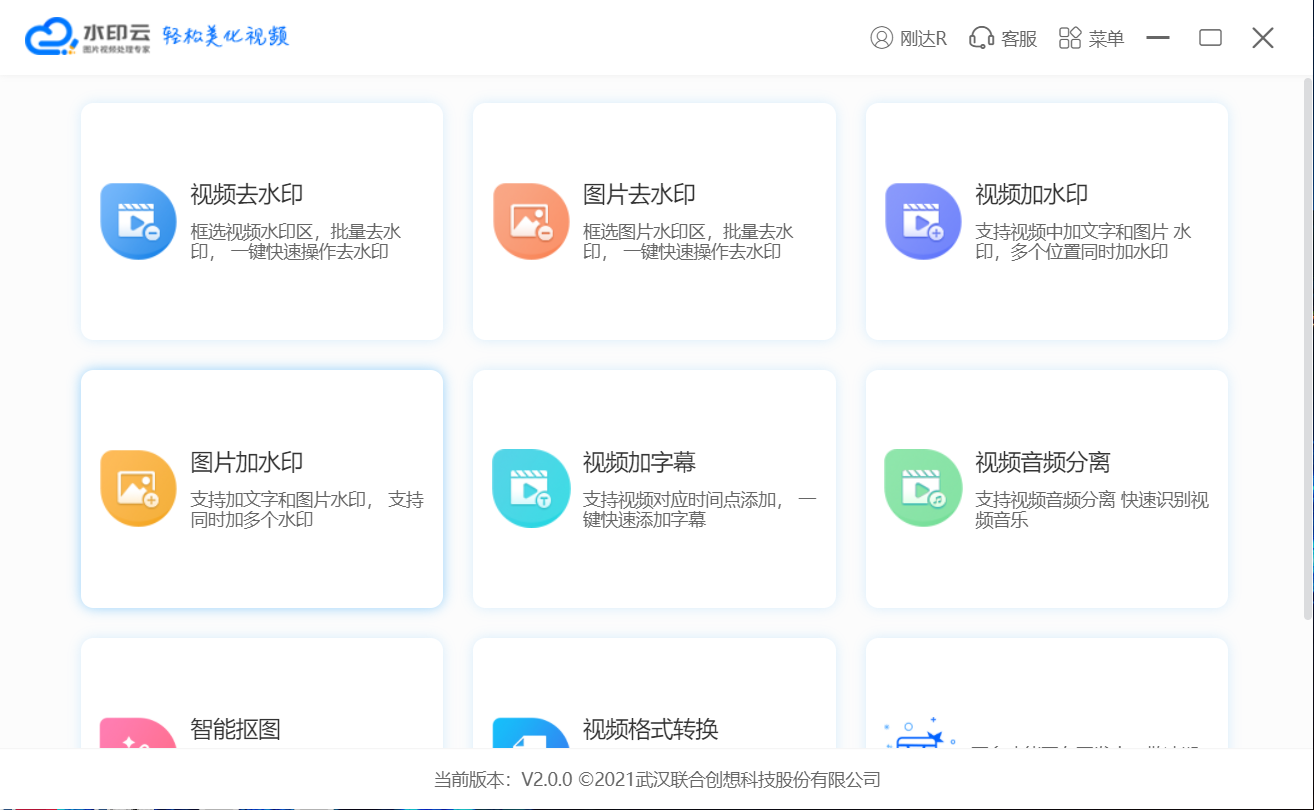Close the 水印云 window

(1263, 38)
